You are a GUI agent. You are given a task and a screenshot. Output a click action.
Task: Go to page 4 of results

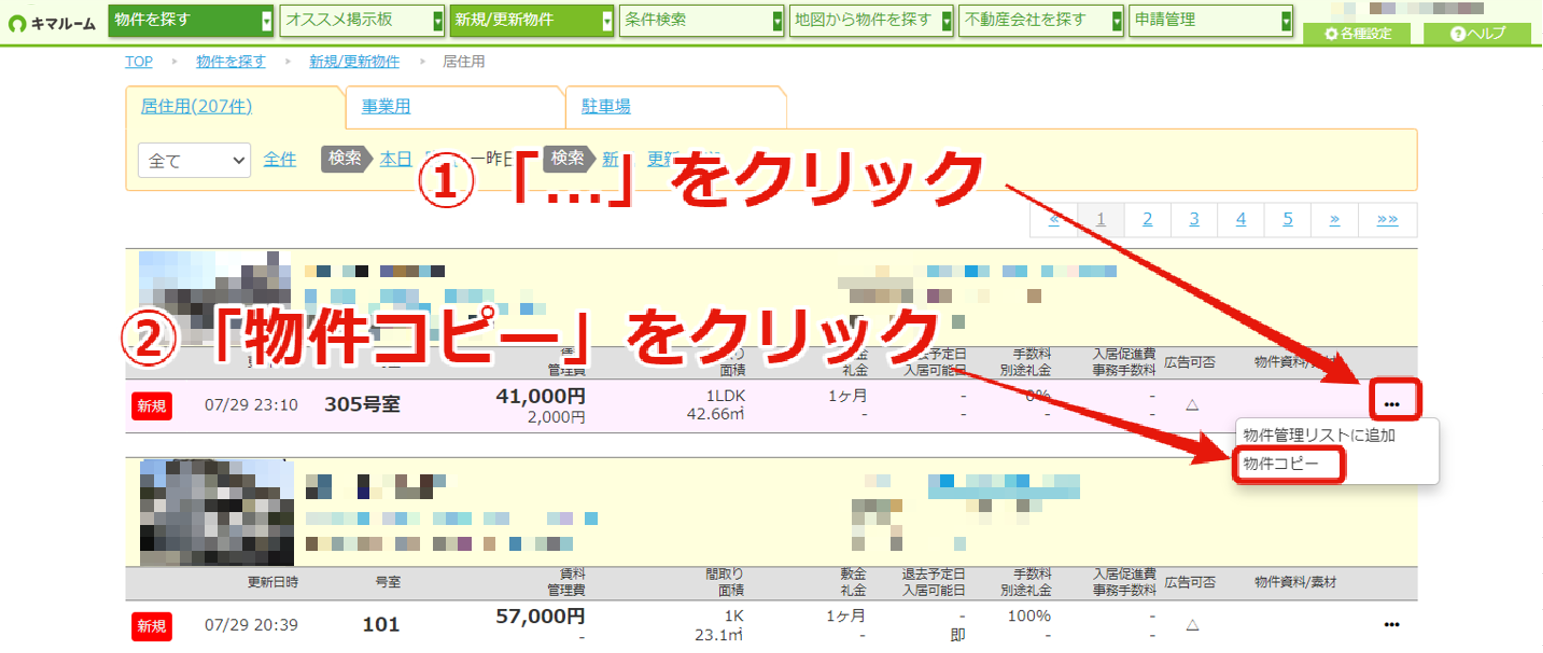1240,220
